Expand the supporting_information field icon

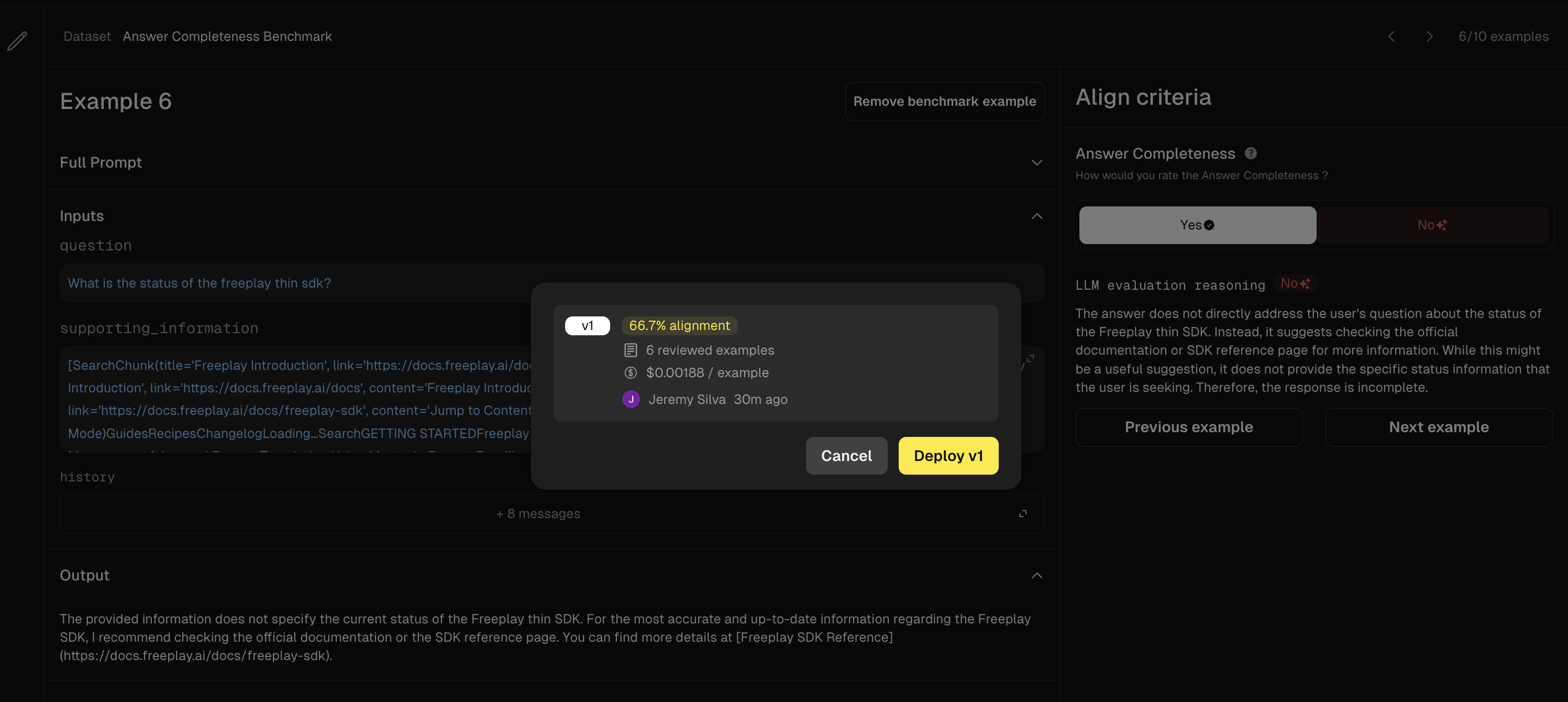1030,359
